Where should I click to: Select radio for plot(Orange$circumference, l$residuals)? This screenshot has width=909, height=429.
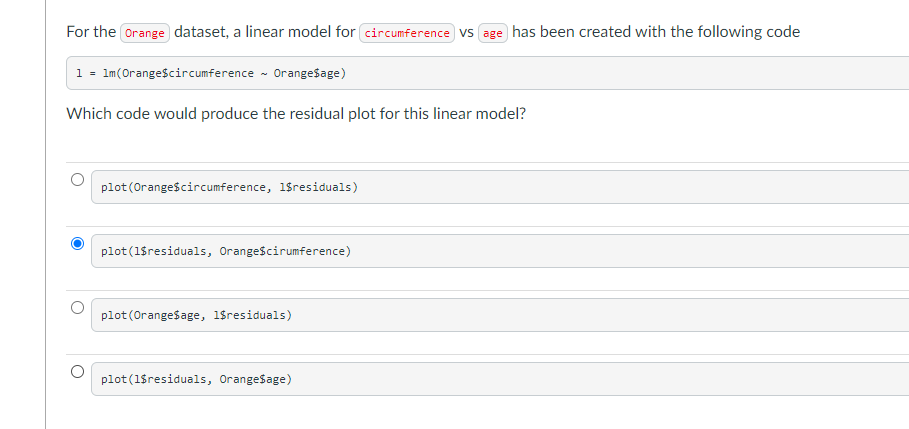[x=77, y=180]
